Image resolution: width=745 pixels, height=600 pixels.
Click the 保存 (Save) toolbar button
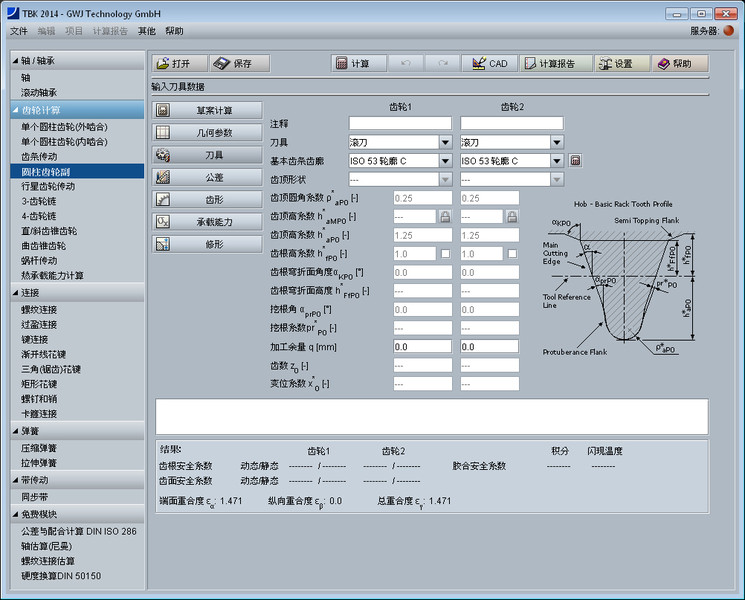(240, 63)
